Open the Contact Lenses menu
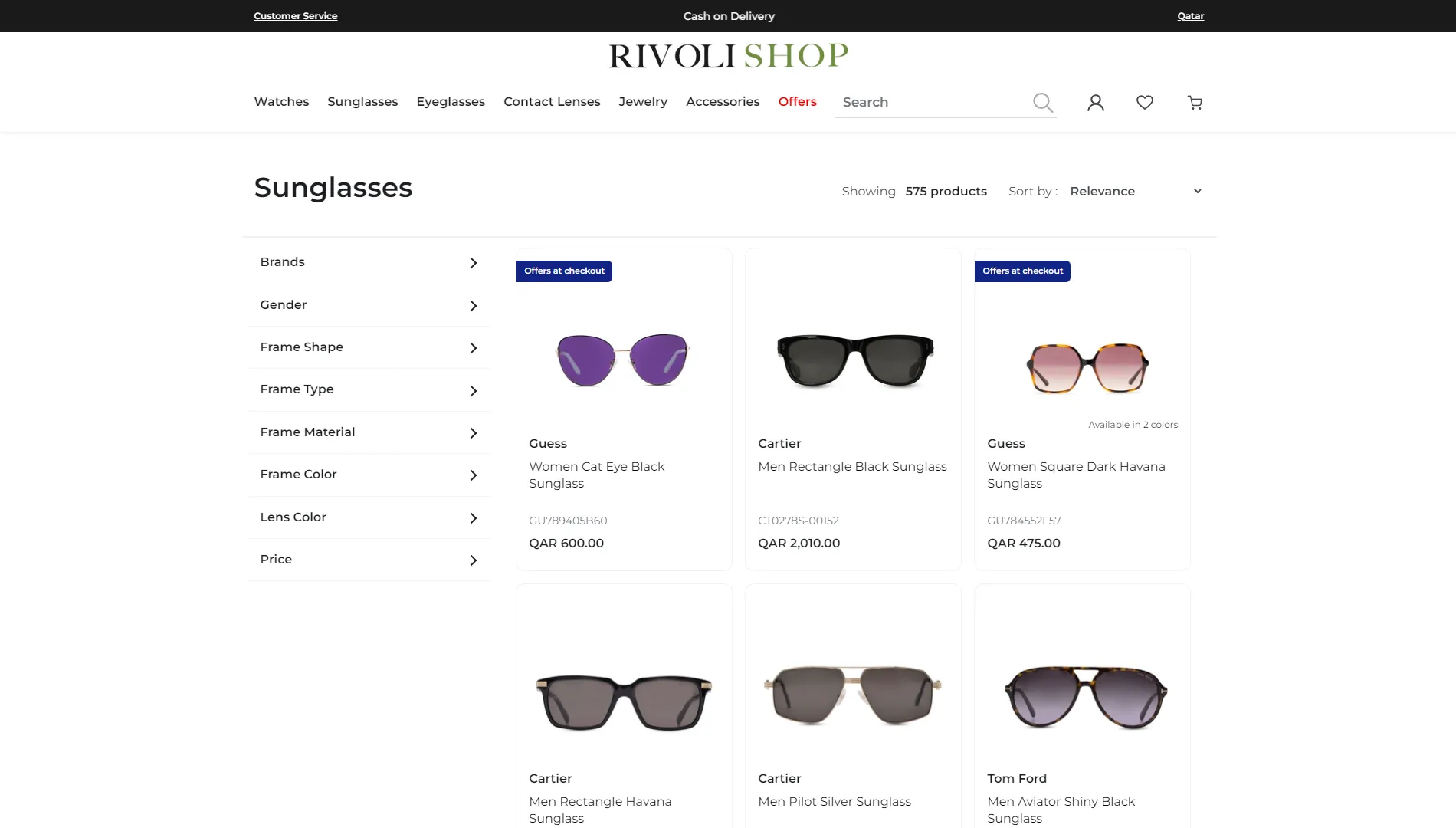This screenshot has width=1456, height=828. (x=552, y=101)
